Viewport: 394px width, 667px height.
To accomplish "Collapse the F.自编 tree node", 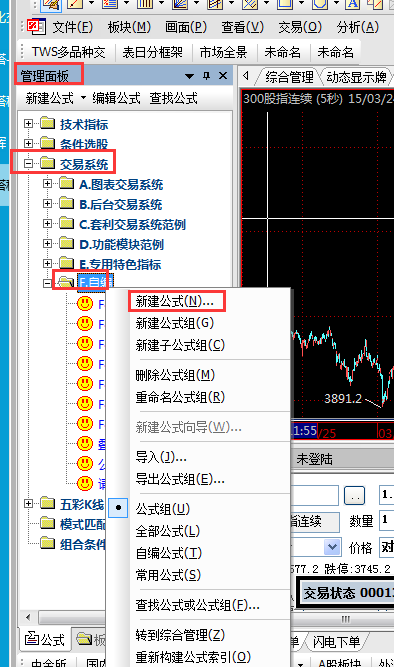I will [x=48, y=283].
